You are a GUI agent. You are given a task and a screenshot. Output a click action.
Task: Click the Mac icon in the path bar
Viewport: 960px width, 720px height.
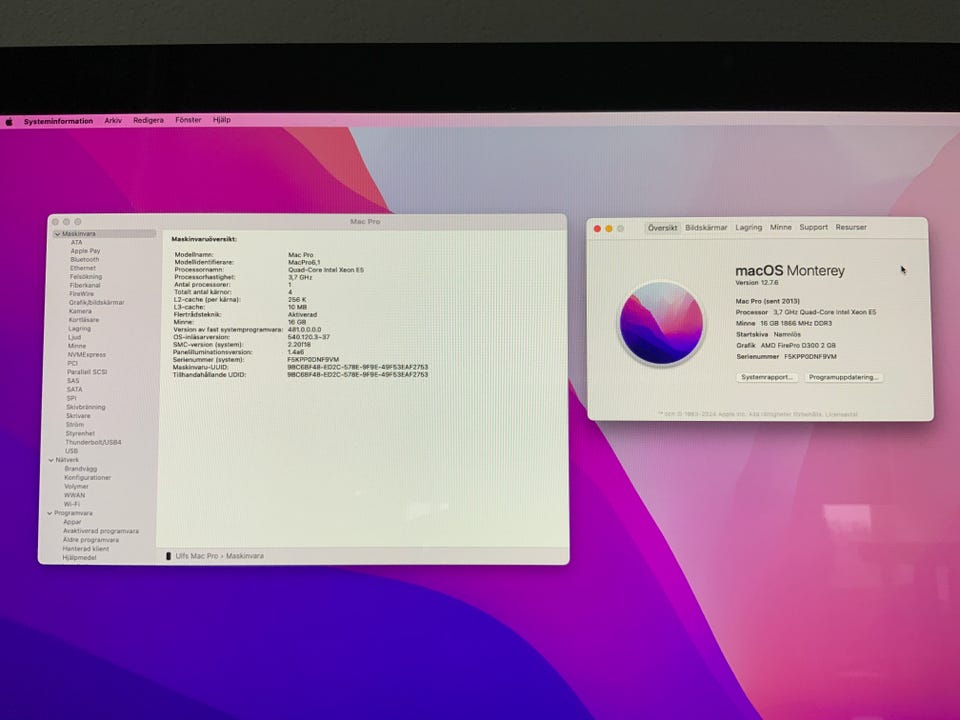coord(169,556)
